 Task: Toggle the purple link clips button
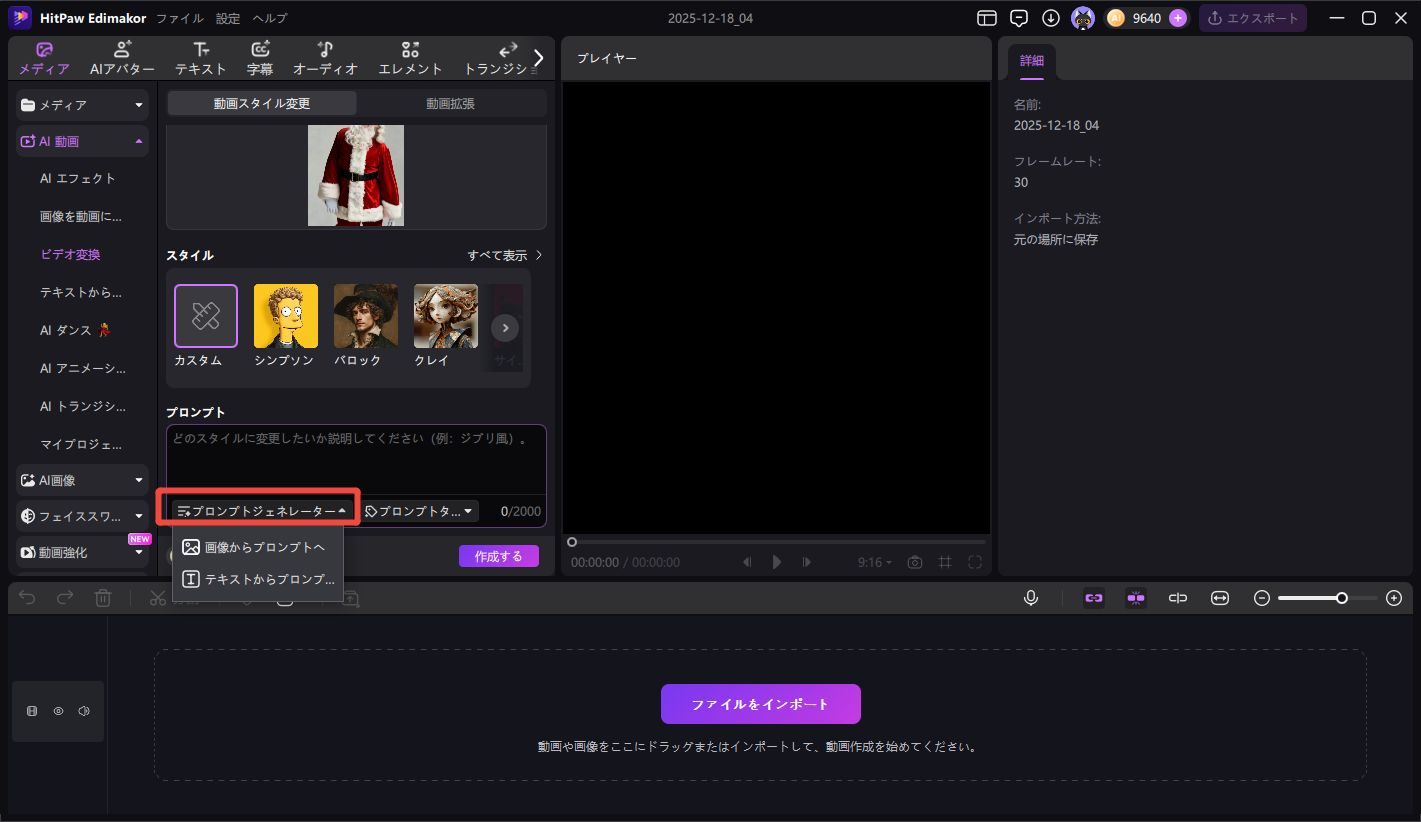1094,598
